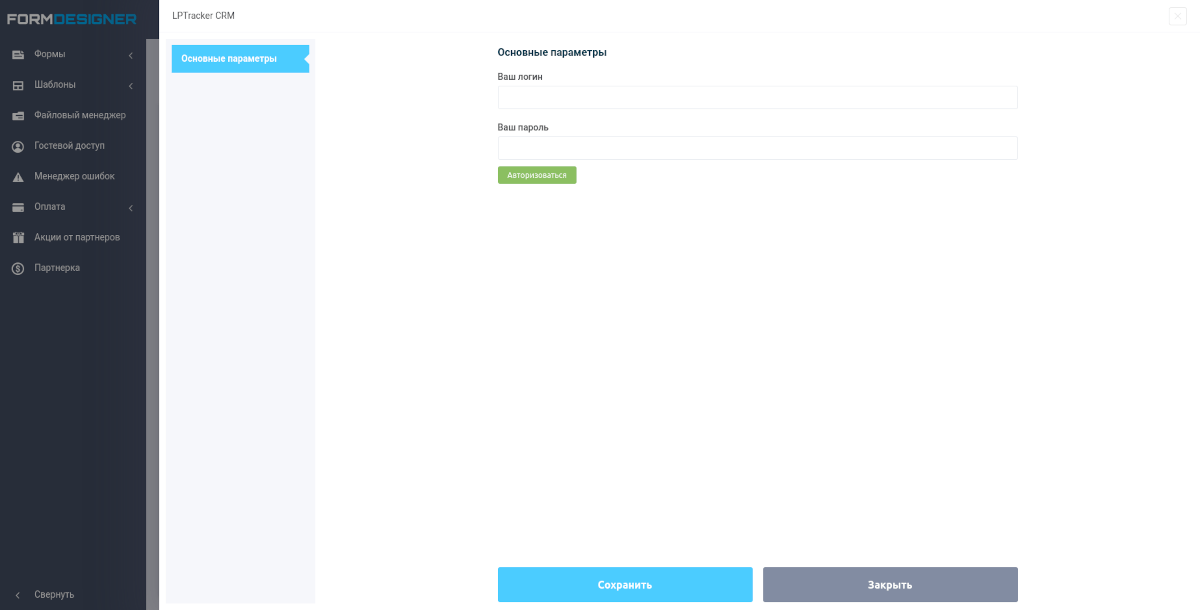The image size is (1200, 610).
Task: Collapse sidebar using Свернуть
Action: [54, 594]
